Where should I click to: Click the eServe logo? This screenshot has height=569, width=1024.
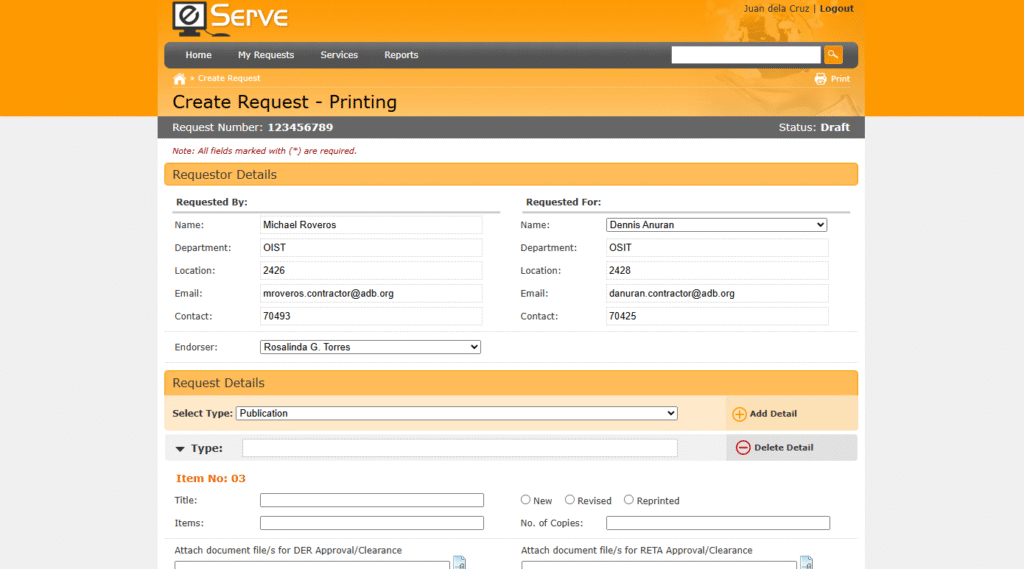click(x=230, y=18)
